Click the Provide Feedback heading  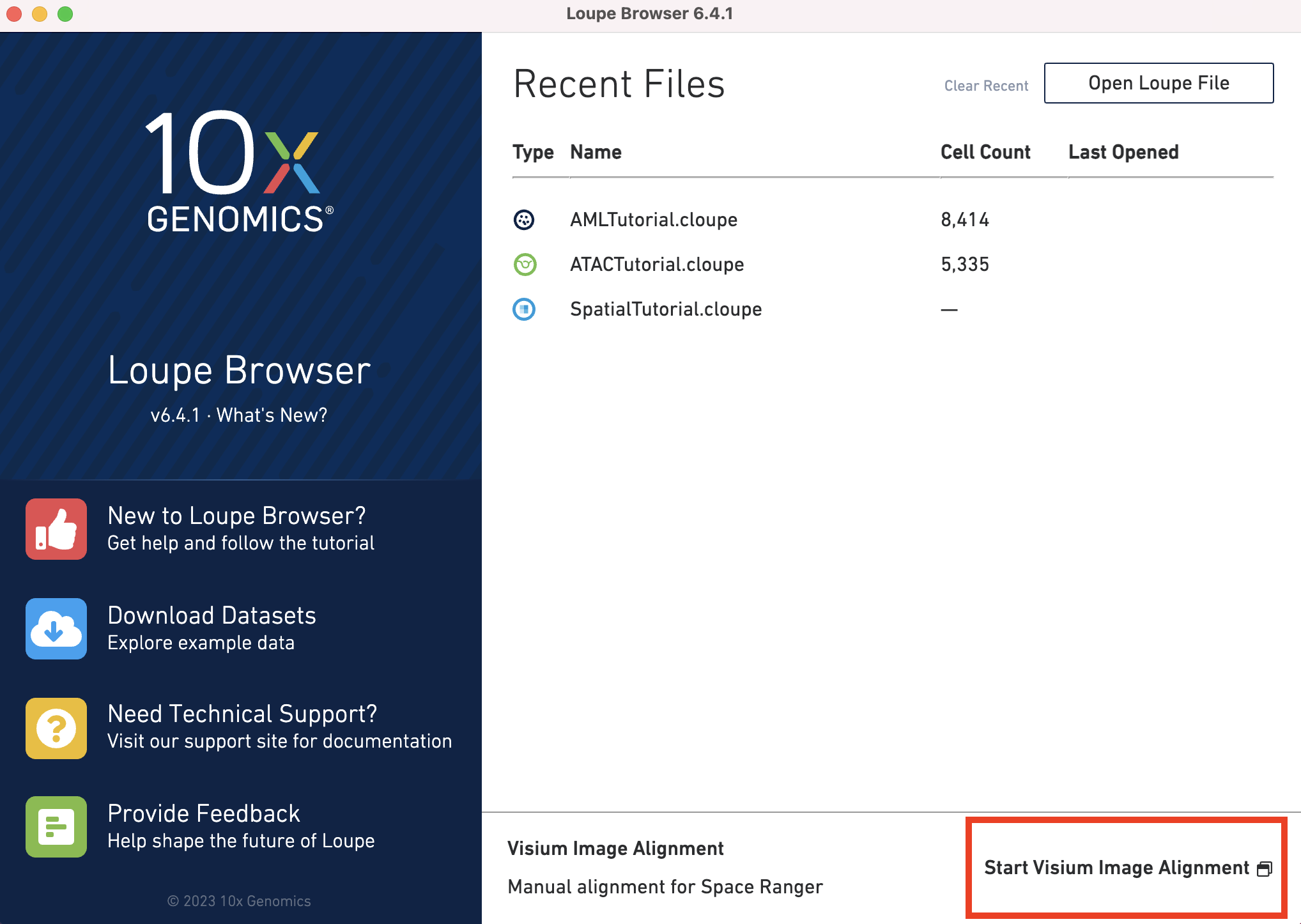click(x=203, y=813)
